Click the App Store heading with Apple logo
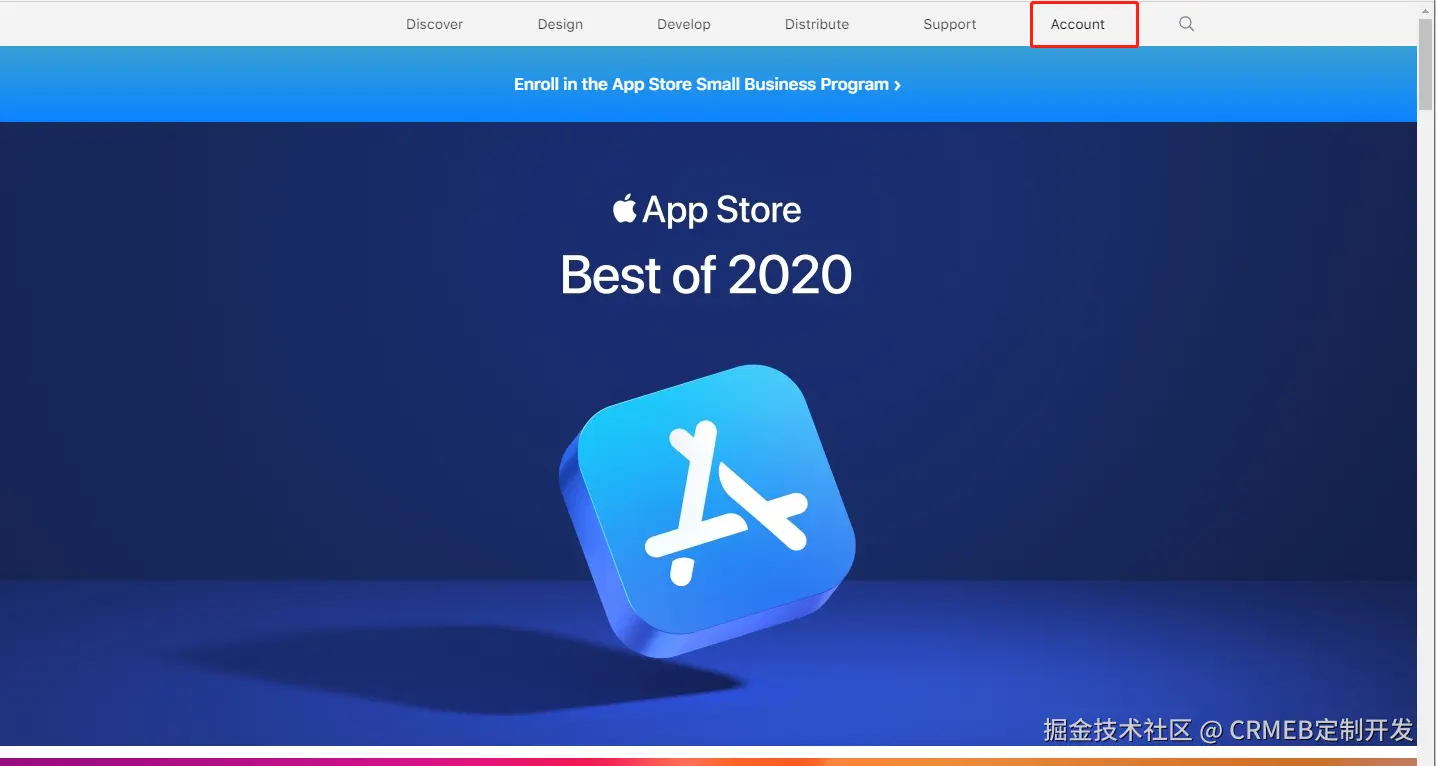Screen dimensions: 1436x766 [707, 210]
